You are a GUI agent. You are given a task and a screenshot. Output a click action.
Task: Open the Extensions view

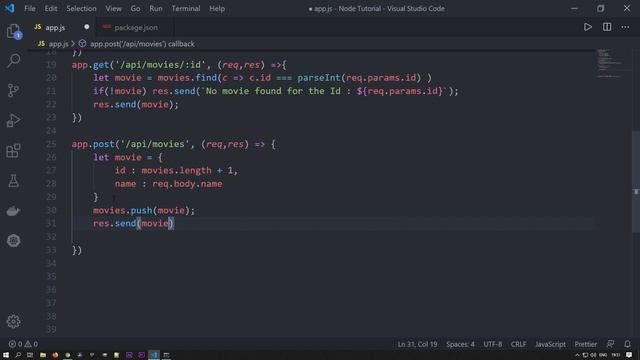pyautogui.click(x=13, y=151)
